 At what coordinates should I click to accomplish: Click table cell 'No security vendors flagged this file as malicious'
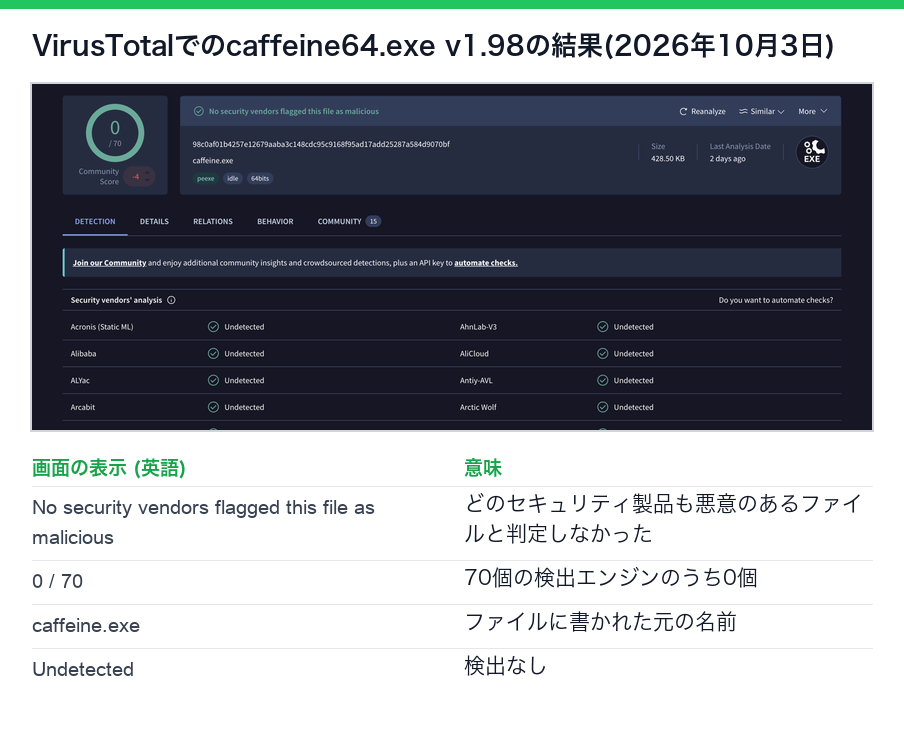click(203, 522)
